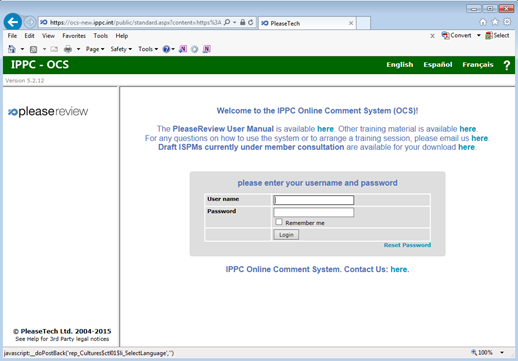Click into the Password field

pos(314,212)
